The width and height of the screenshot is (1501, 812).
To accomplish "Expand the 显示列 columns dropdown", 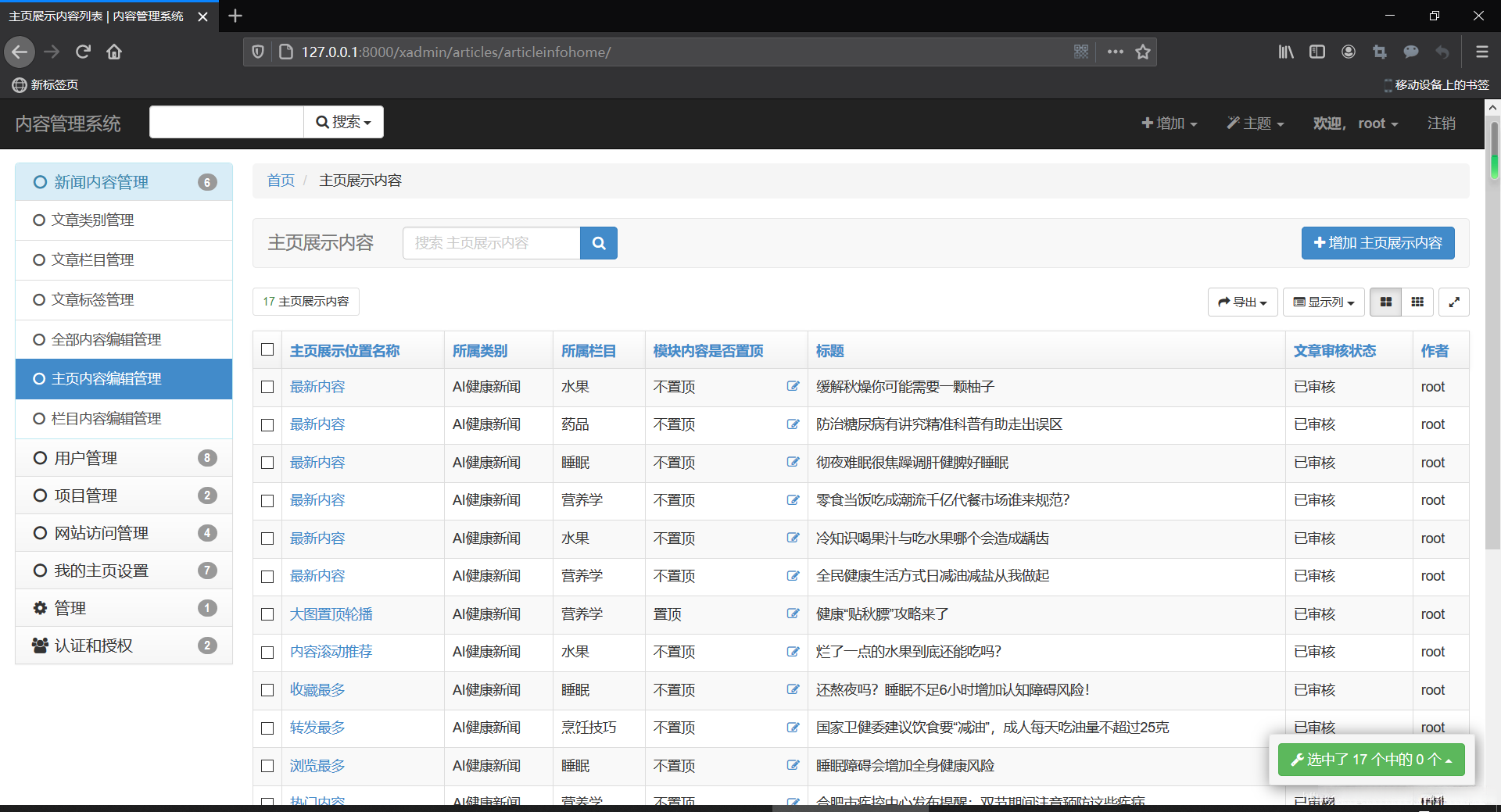I will (x=1323, y=302).
